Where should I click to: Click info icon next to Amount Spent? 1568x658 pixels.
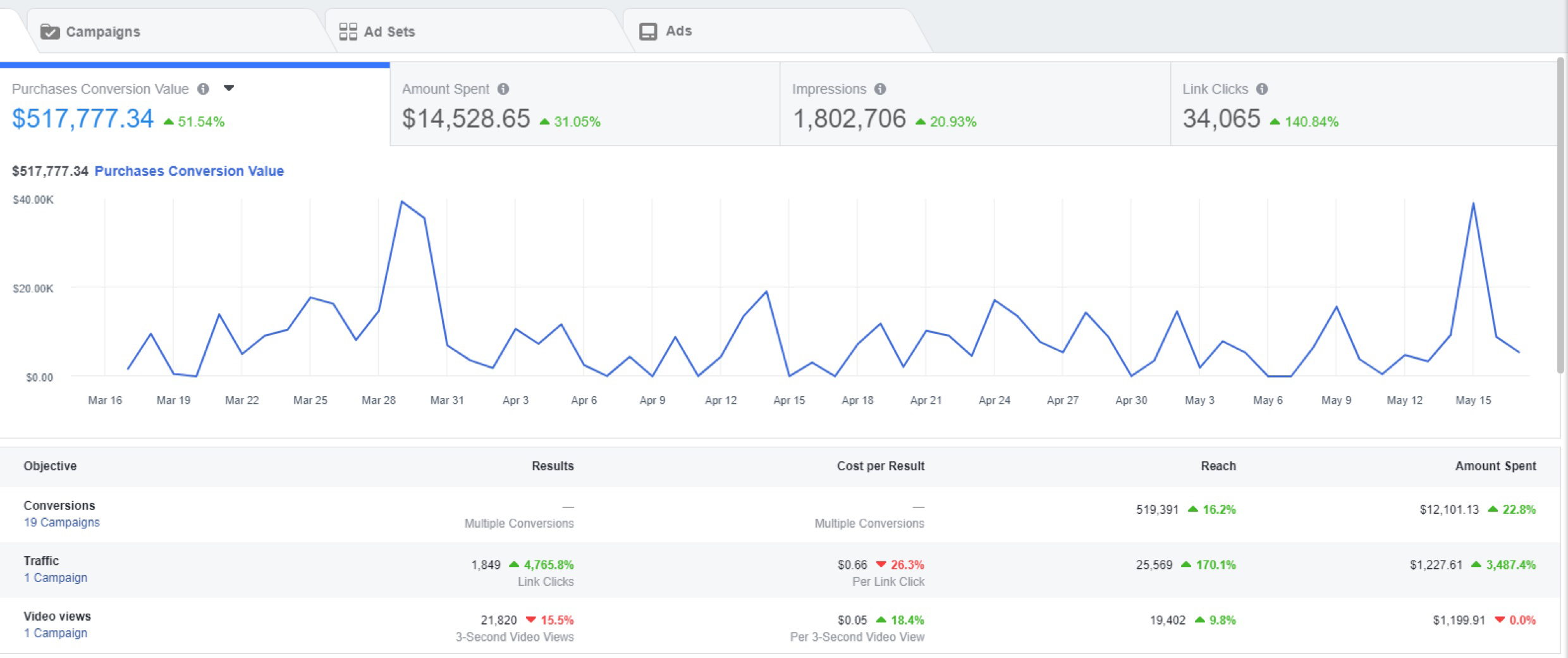[503, 89]
